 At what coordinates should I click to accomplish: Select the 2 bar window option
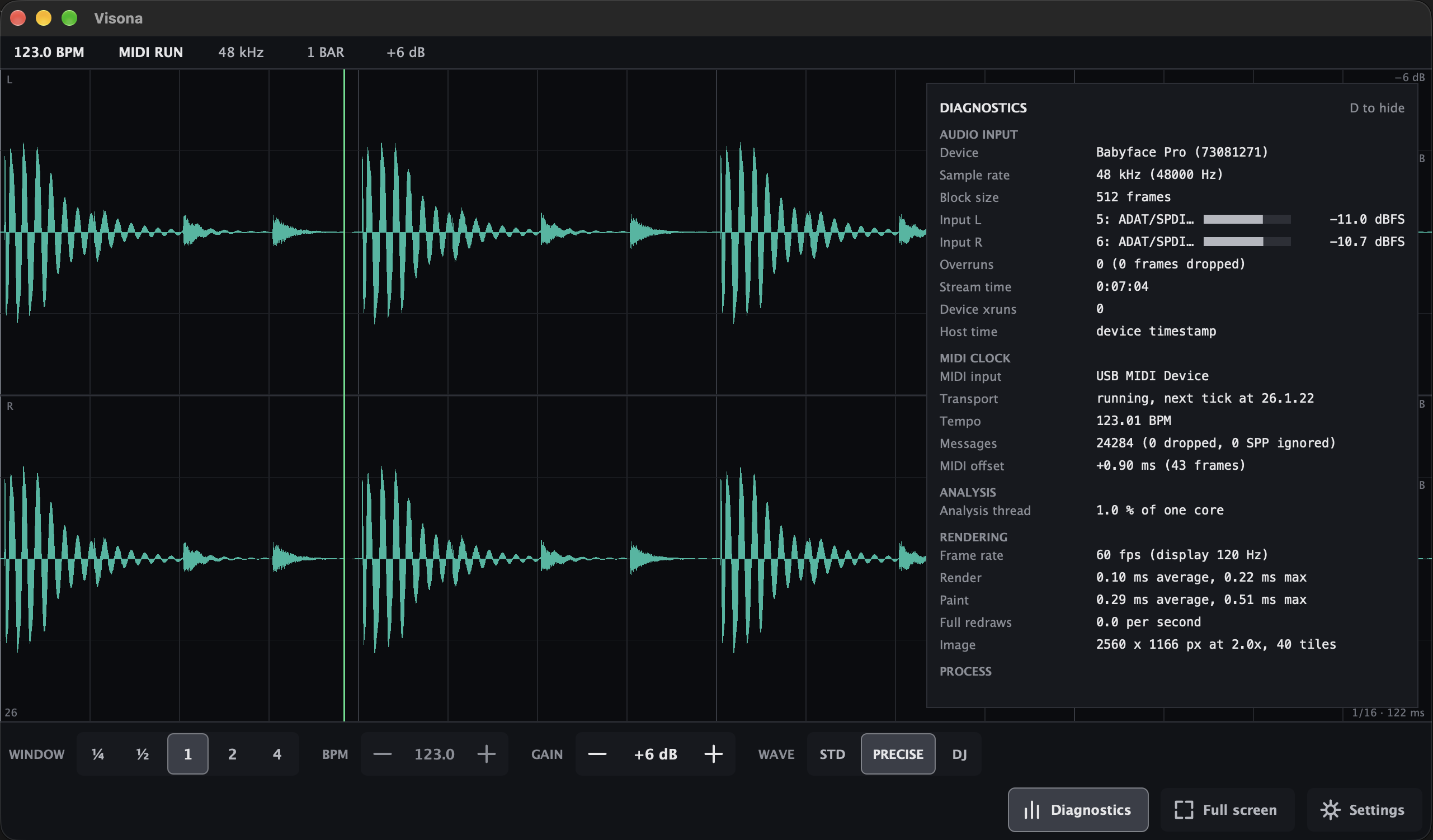[x=232, y=754]
